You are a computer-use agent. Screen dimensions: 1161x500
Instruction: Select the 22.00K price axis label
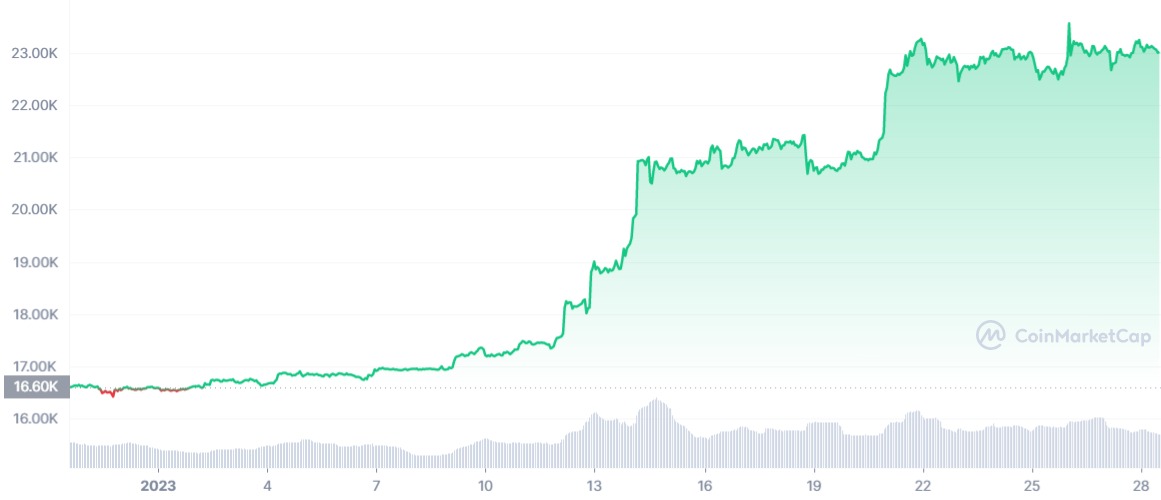[x=35, y=105]
